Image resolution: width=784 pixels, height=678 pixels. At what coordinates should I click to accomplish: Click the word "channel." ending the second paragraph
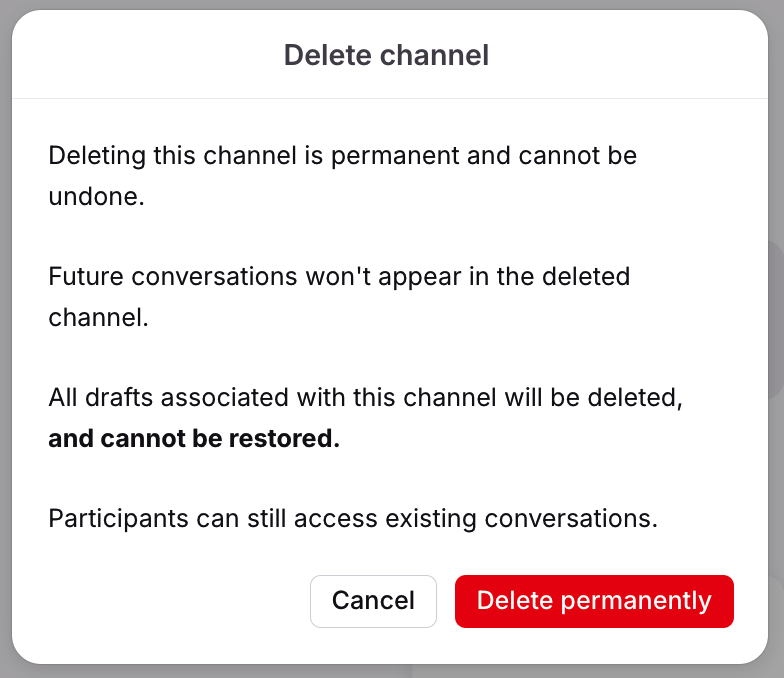click(x=98, y=318)
